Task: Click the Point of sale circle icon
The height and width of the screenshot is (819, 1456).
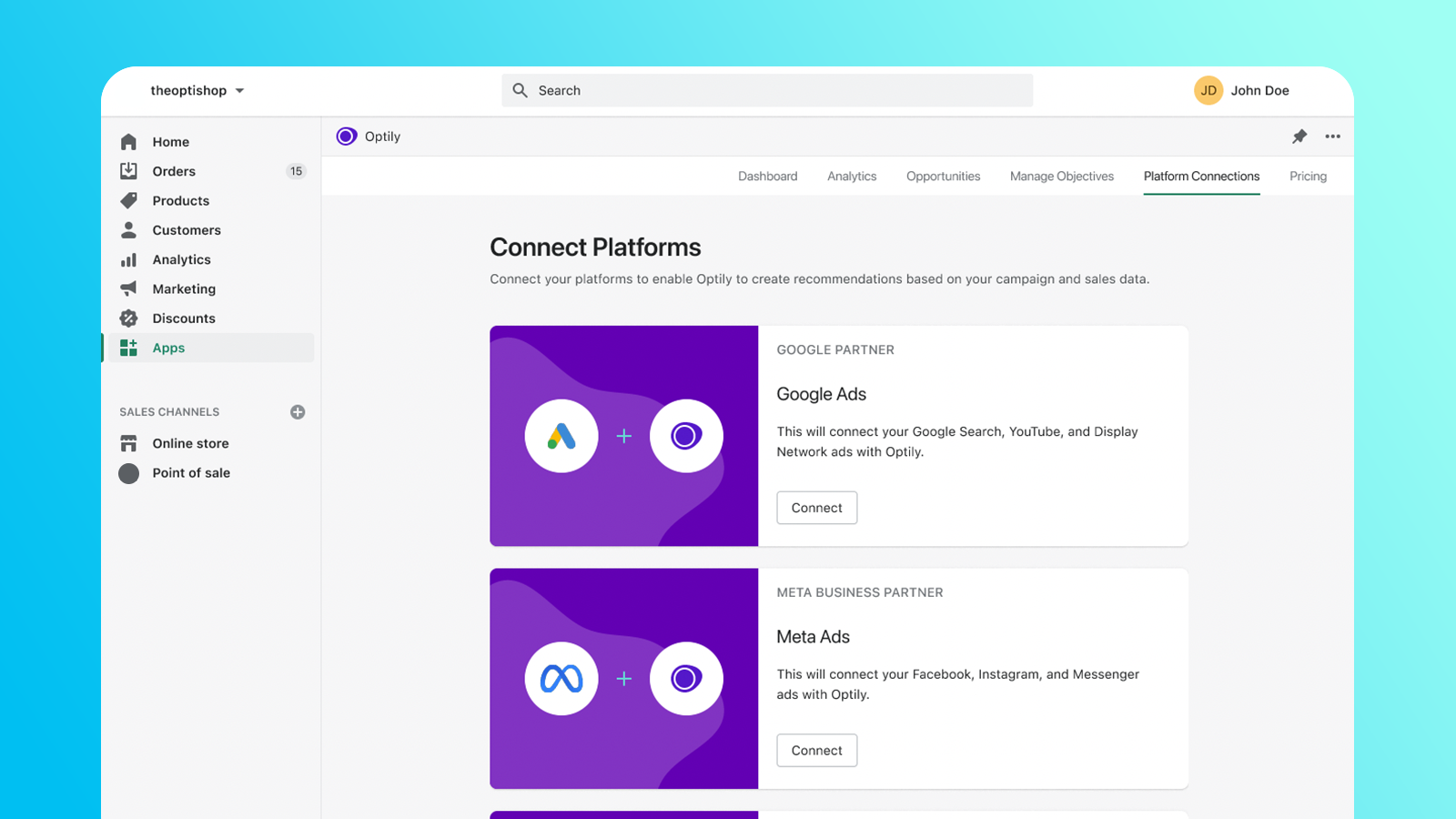Action: (128, 473)
